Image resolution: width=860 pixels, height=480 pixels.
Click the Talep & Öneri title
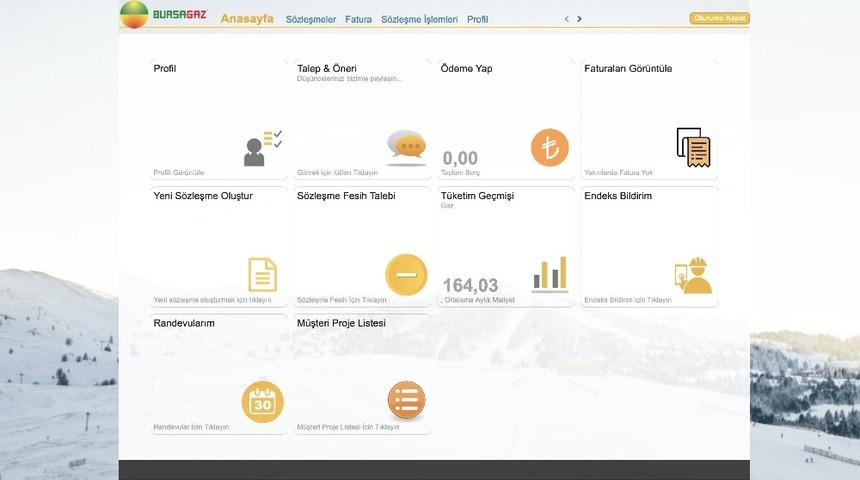[x=326, y=69]
